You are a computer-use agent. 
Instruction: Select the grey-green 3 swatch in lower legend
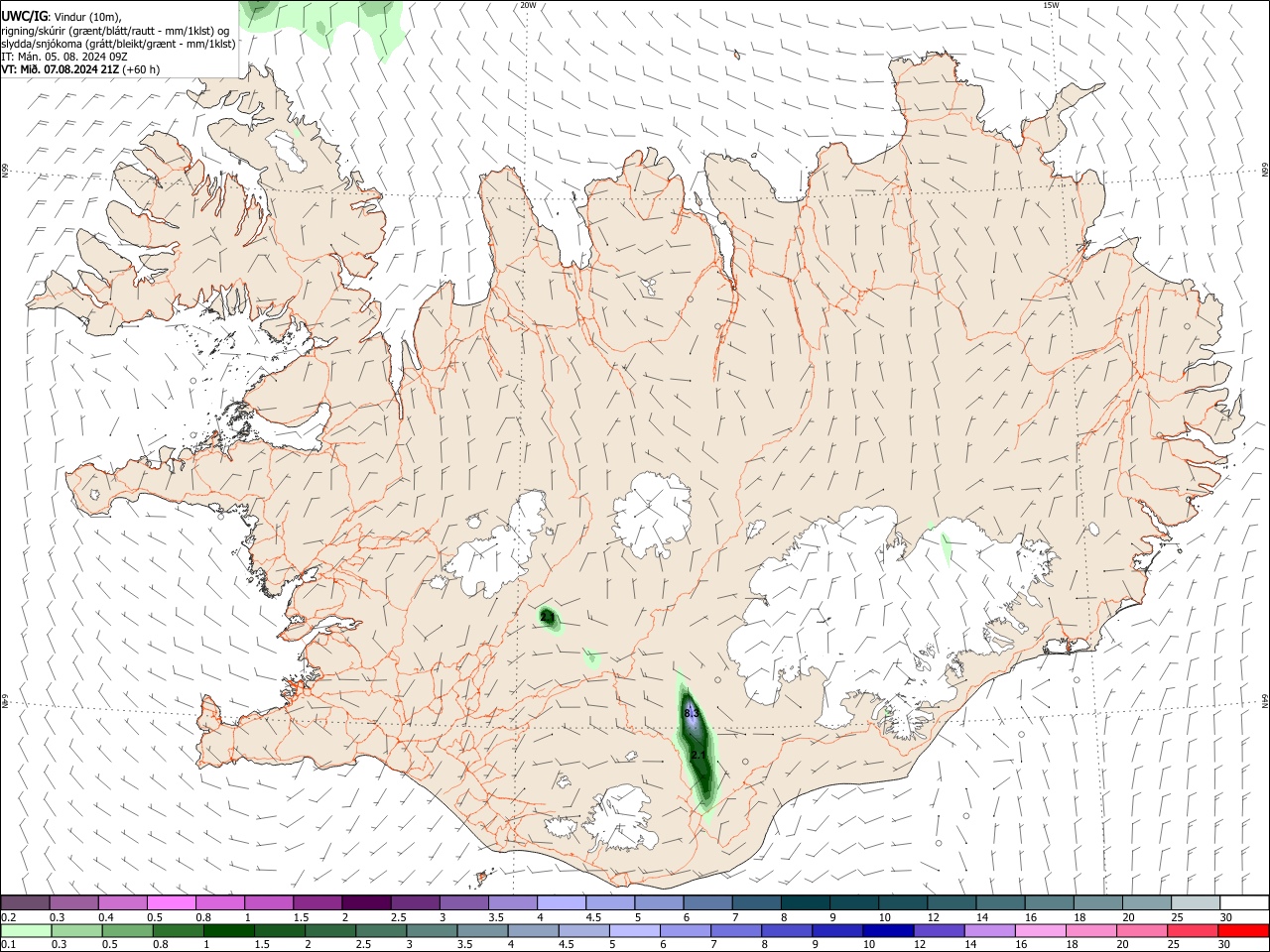pyautogui.click(x=432, y=931)
